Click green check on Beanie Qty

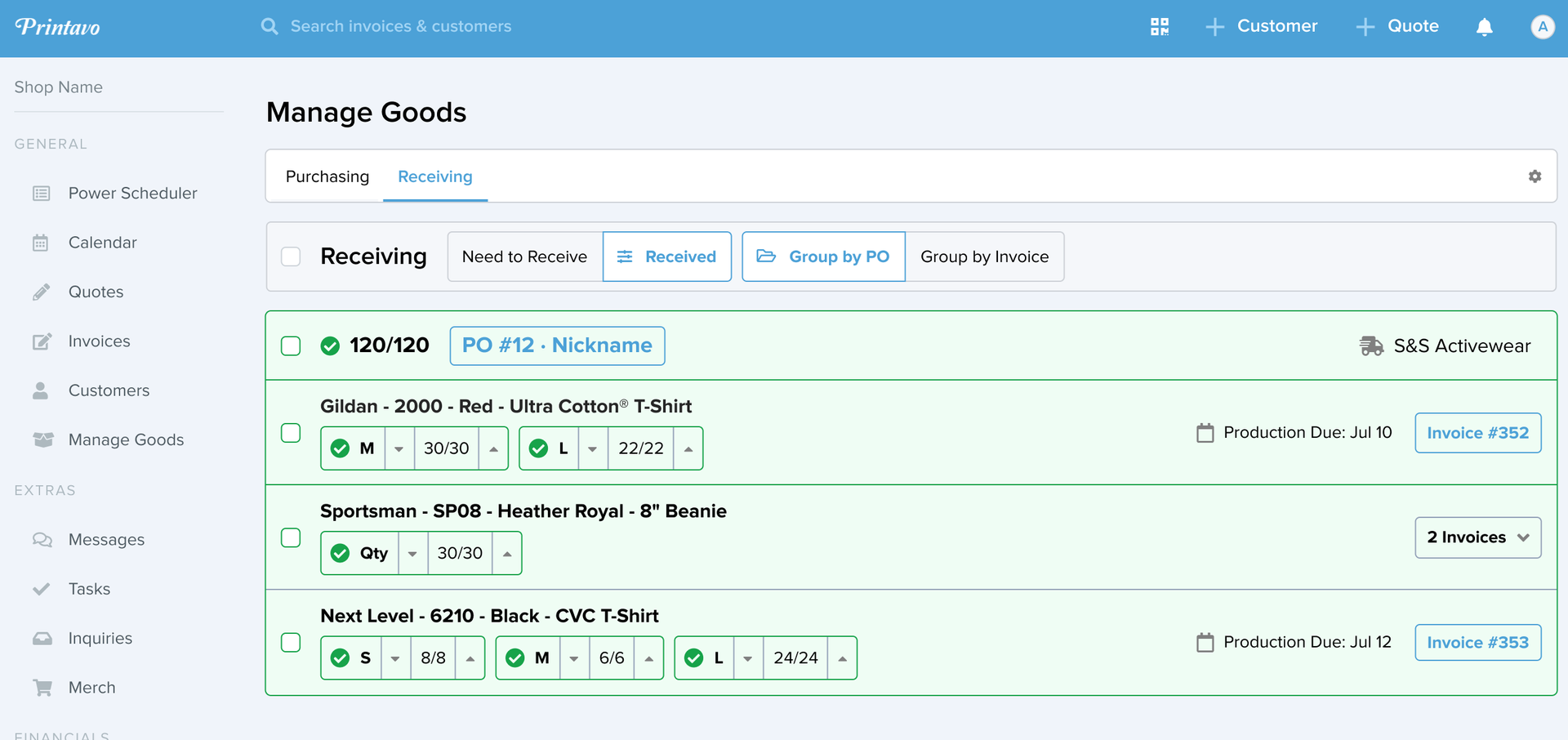341,553
